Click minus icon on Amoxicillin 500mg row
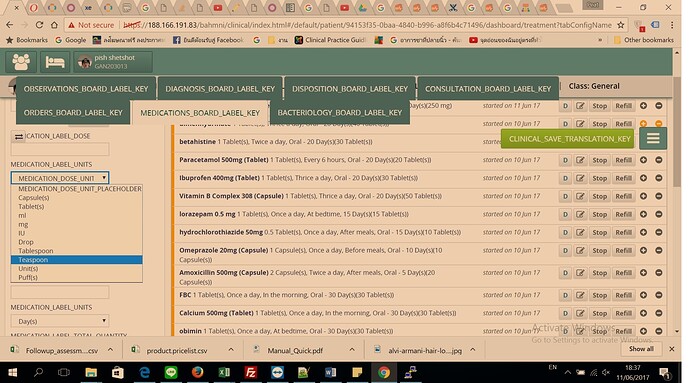 click(x=659, y=273)
